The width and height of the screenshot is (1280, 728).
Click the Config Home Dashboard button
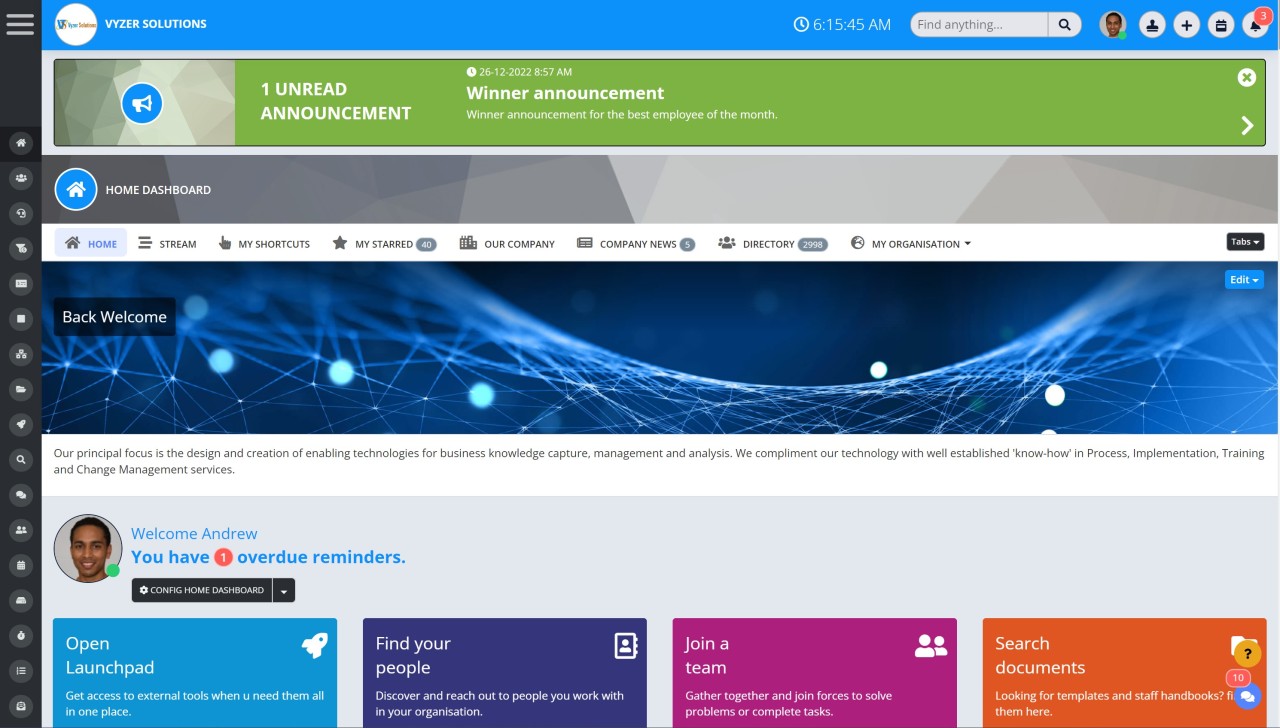coord(200,590)
